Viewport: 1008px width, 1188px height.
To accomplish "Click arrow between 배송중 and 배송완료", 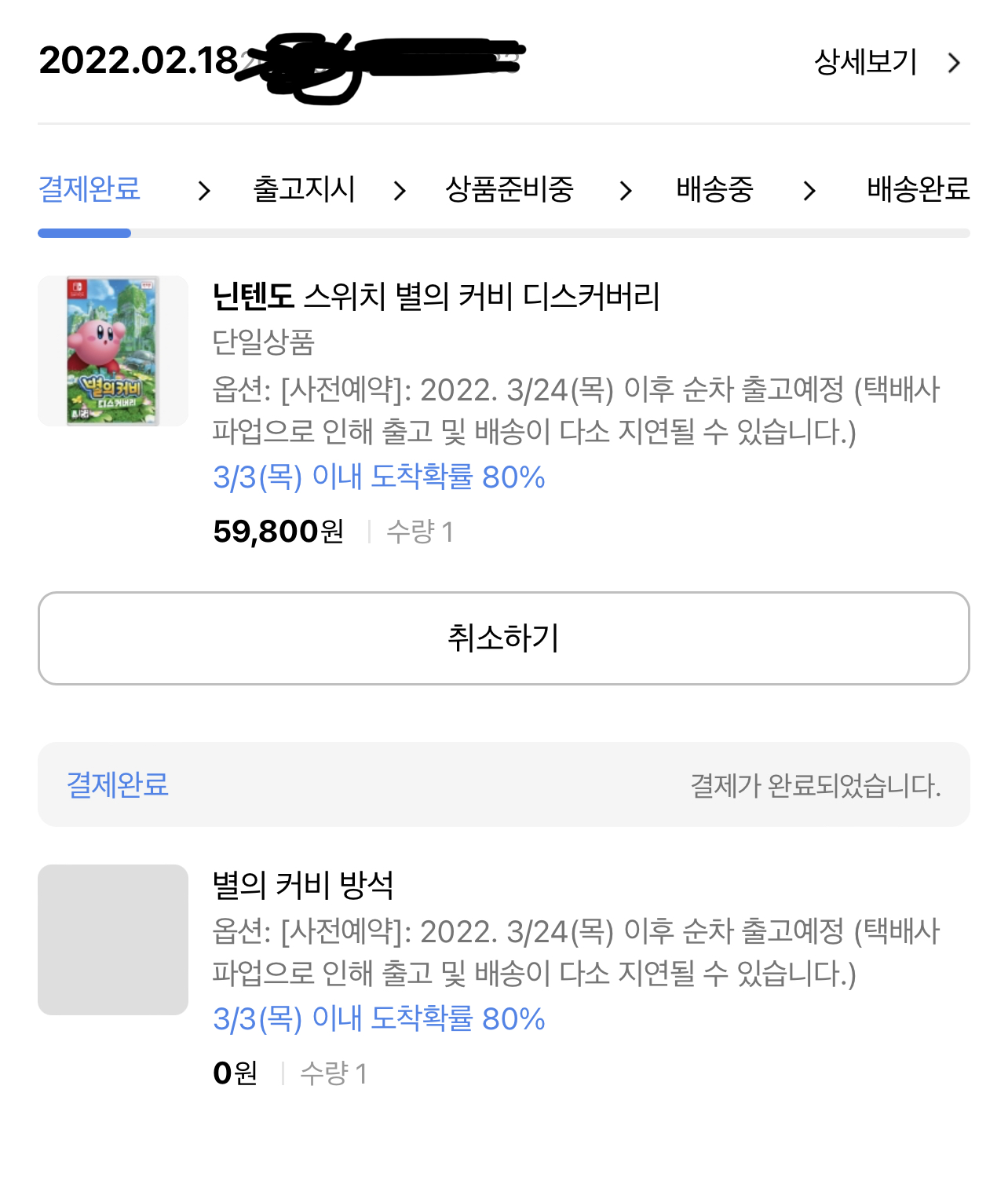I will pyautogui.click(x=809, y=191).
